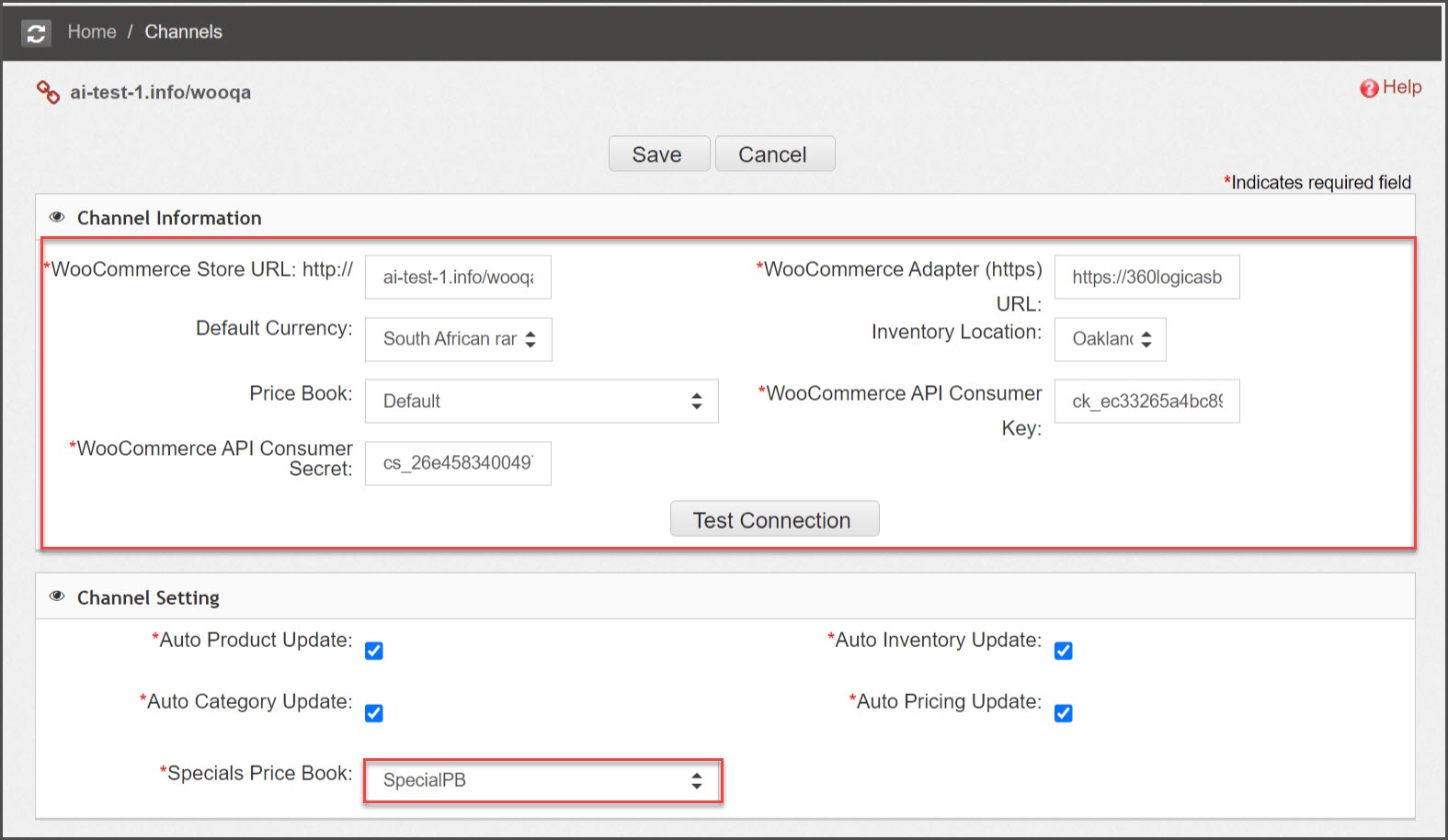The image size is (1448, 840).
Task: Click the ai-test-1.info/wooqa page title
Action: point(161,92)
